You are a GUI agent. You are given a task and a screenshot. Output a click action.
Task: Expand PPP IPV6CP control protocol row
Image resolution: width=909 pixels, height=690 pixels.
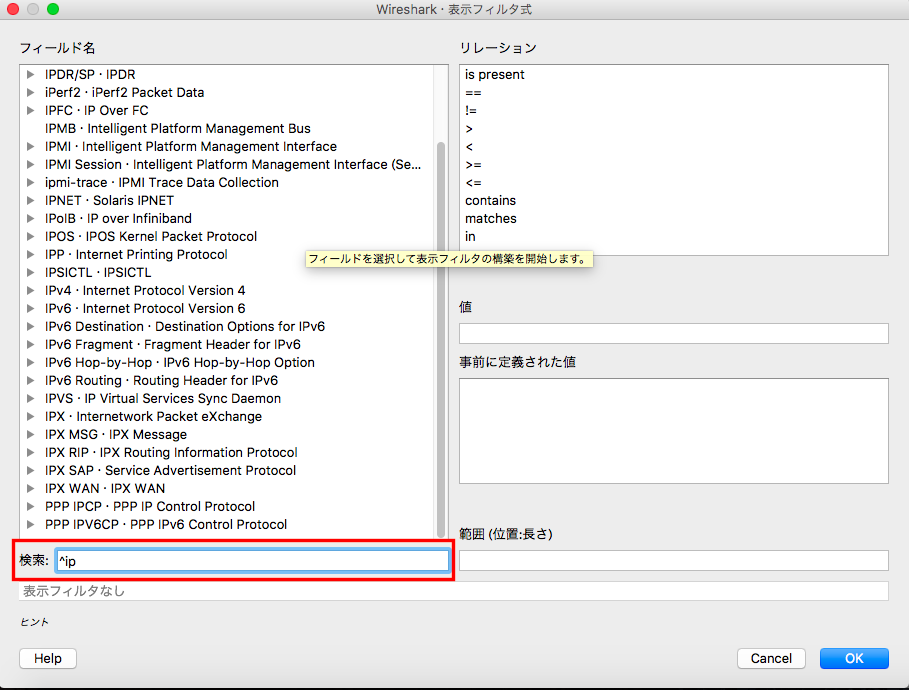(x=31, y=524)
